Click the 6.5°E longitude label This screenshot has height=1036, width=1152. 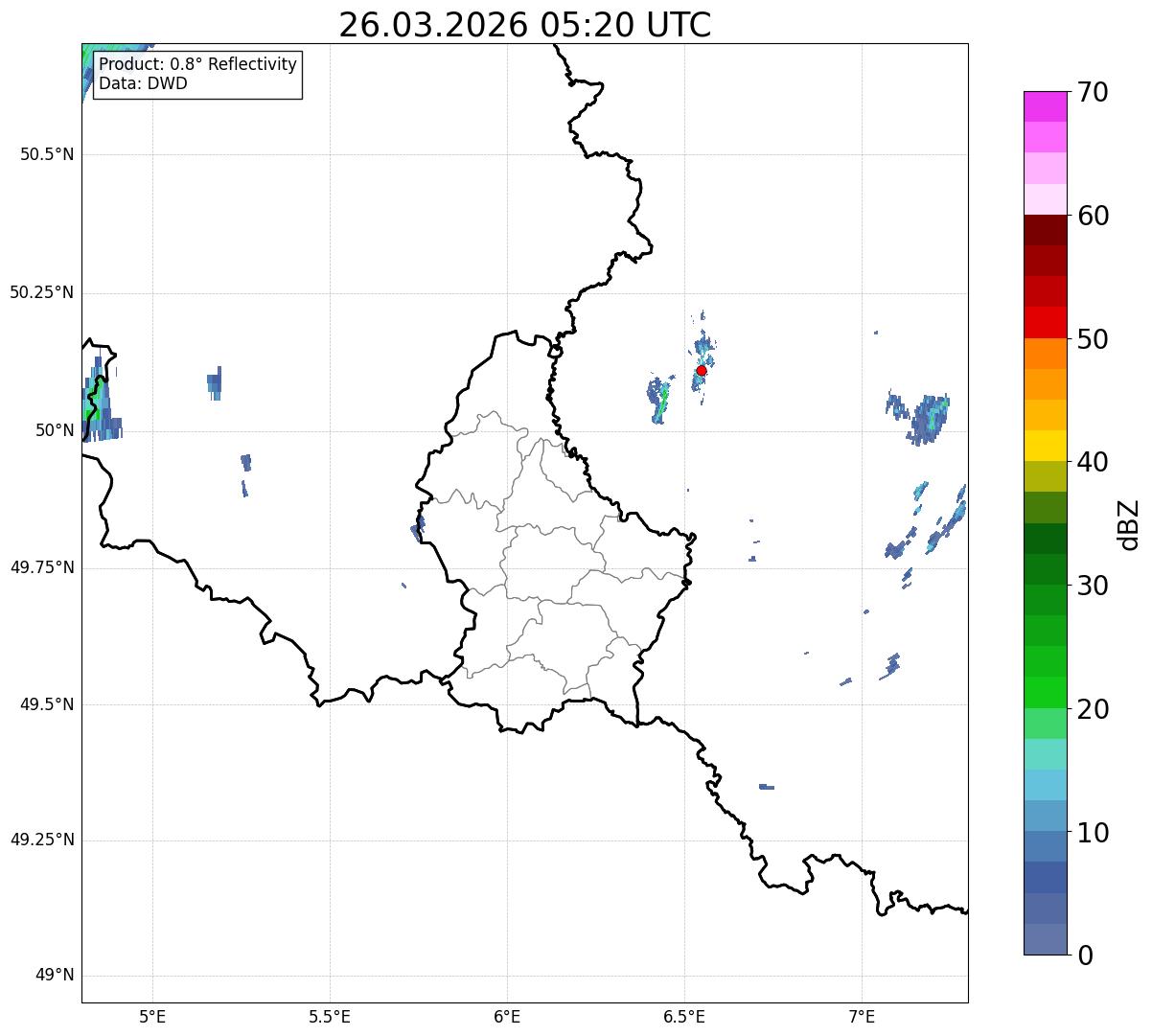[684, 1016]
